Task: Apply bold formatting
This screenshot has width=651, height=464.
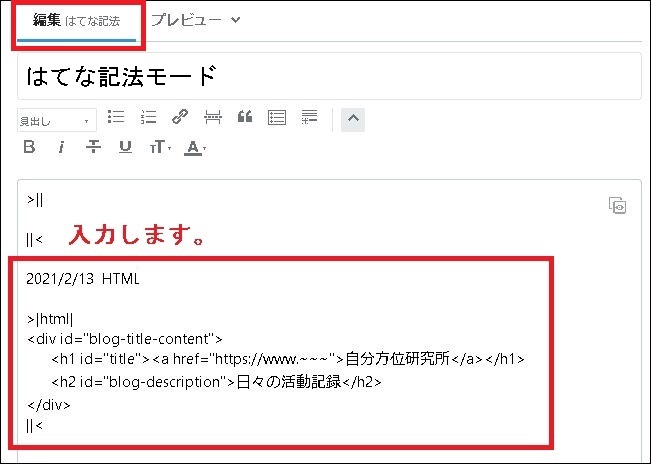Action: [x=29, y=147]
